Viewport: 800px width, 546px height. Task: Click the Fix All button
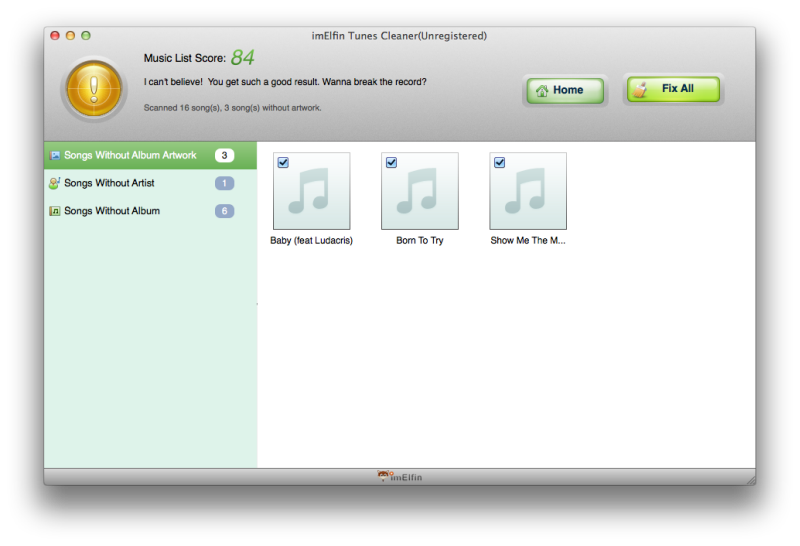coord(673,89)
